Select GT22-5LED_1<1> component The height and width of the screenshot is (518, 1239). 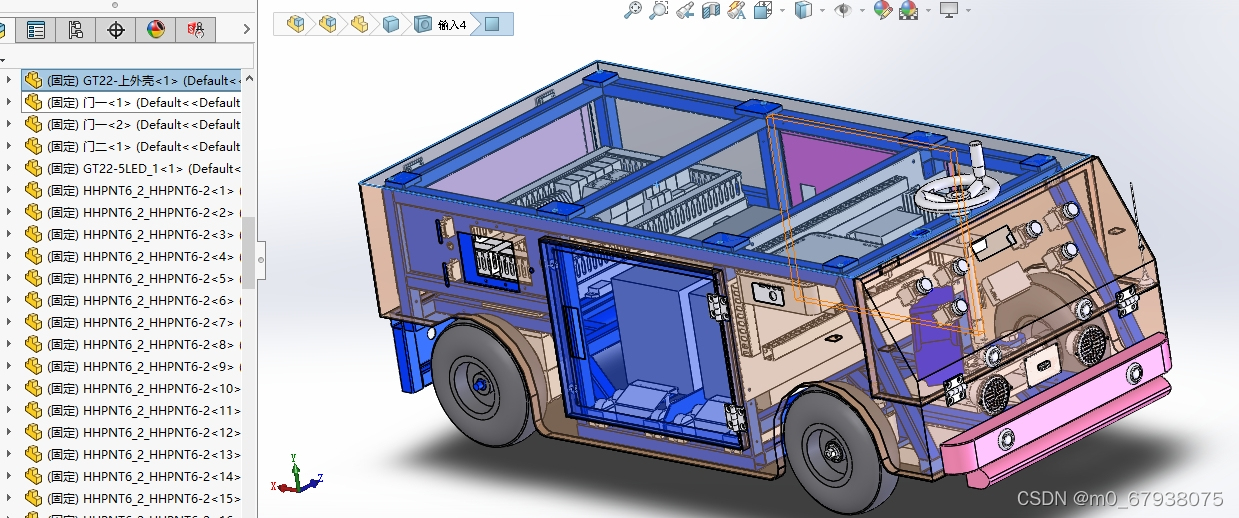[x=132, y=168]
